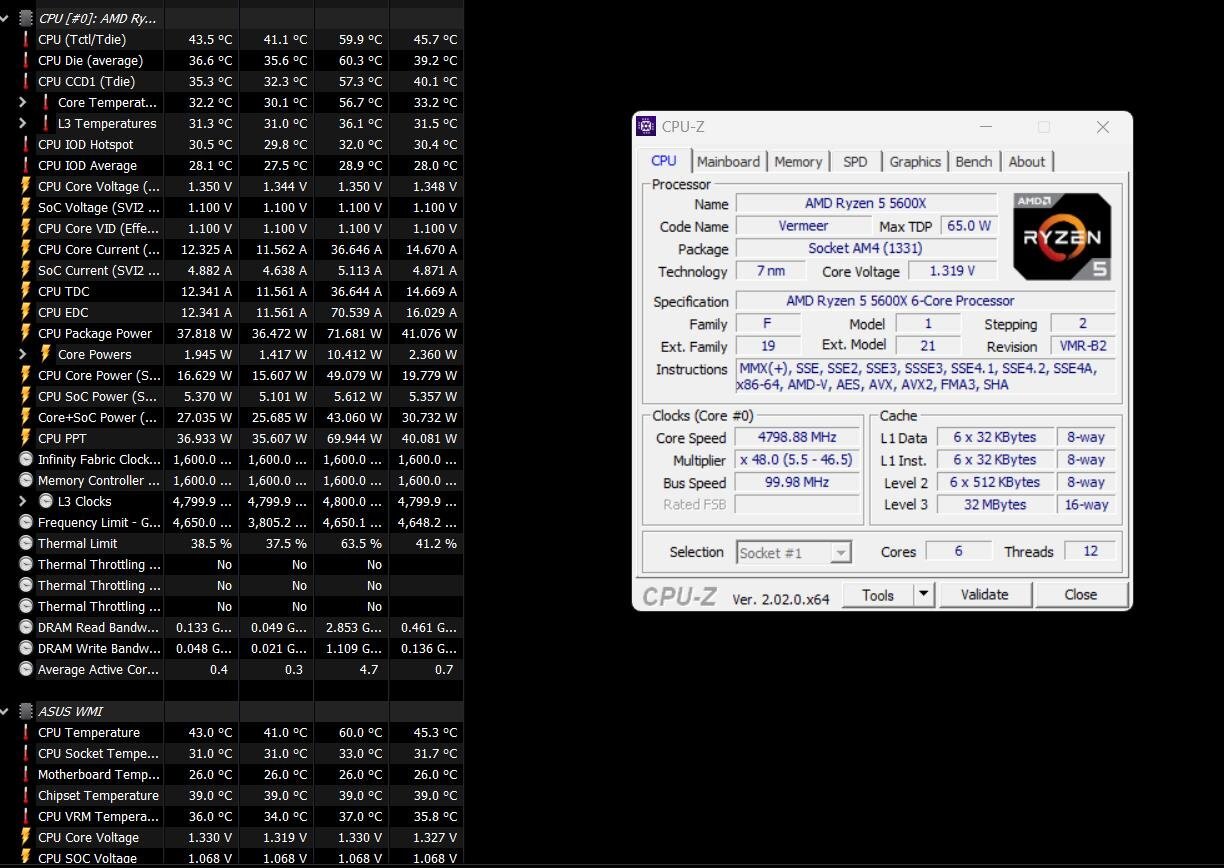Open the Tools dropdown arrow in CPU-Z
This screenshot has width=1224, height=868.
tap(924, 595)
